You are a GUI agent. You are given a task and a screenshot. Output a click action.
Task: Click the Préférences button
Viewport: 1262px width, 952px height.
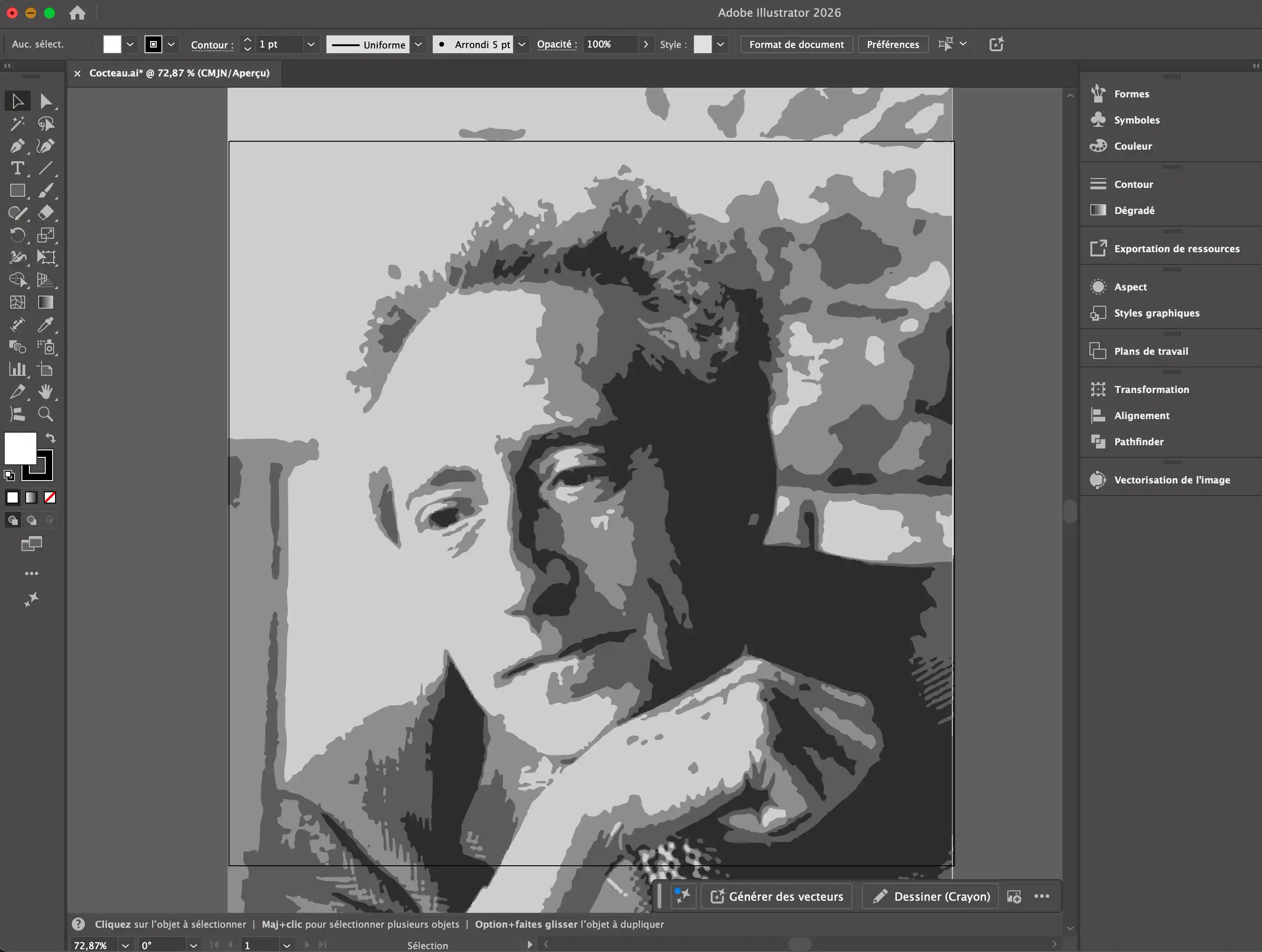tap(893, 44)
